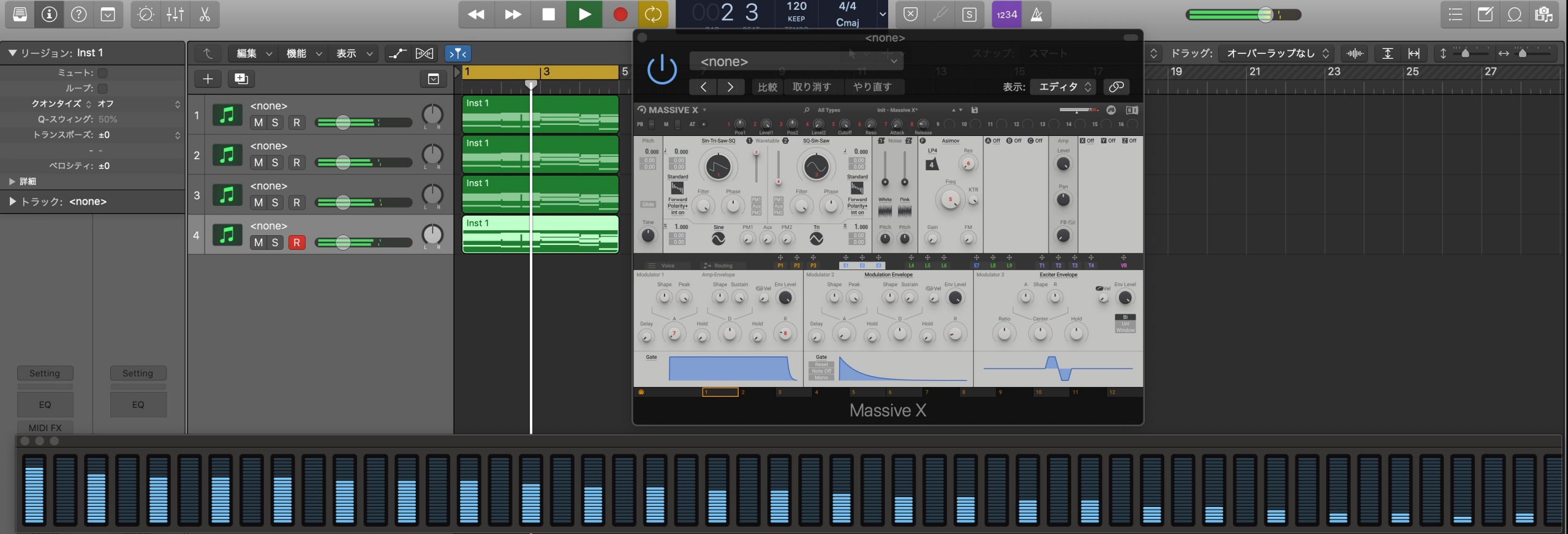Image resolution: width=1568 pixels, height=534 pixels.
Task: Open the global tracks dropdown button
Action: pyautogui.click(x=433, y=78)
